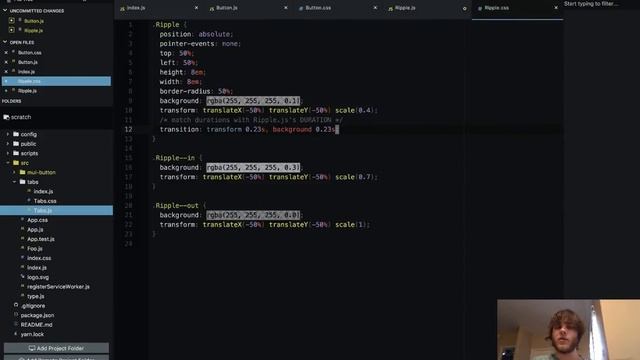The height and width of the screenshot is (360, 640).
Task: Close the Button.css tab
Action: pyautogui.click(x=375, y=8)
